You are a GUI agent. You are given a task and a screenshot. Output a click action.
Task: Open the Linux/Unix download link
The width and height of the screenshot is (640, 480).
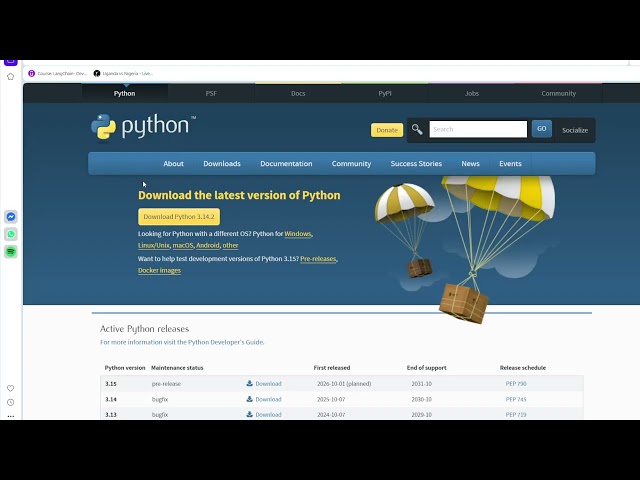tap(153, 245)
